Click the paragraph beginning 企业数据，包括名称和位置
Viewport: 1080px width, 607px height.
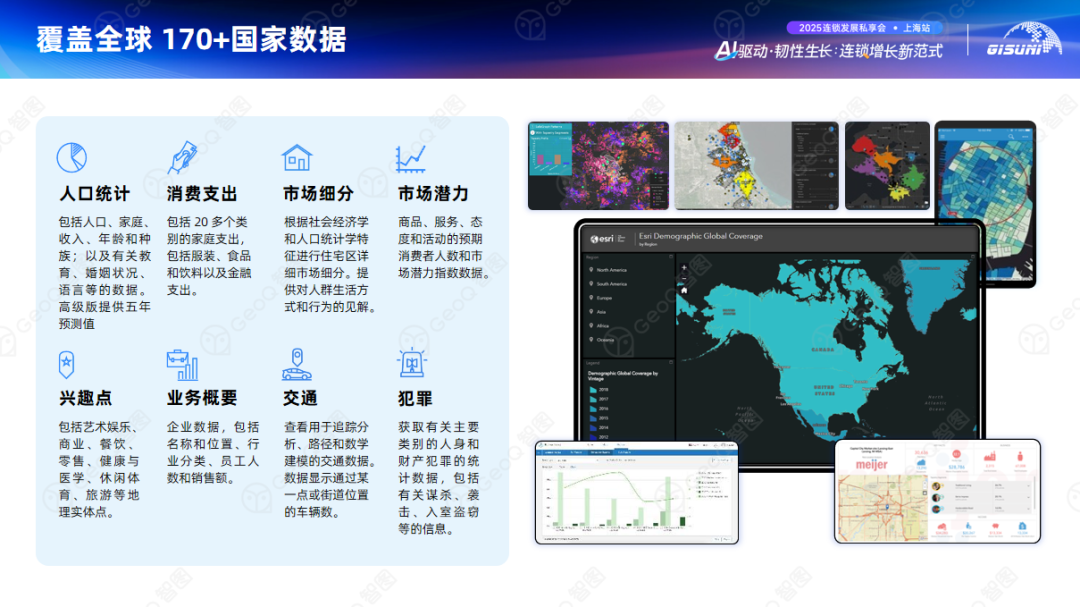tap(213, 452)
